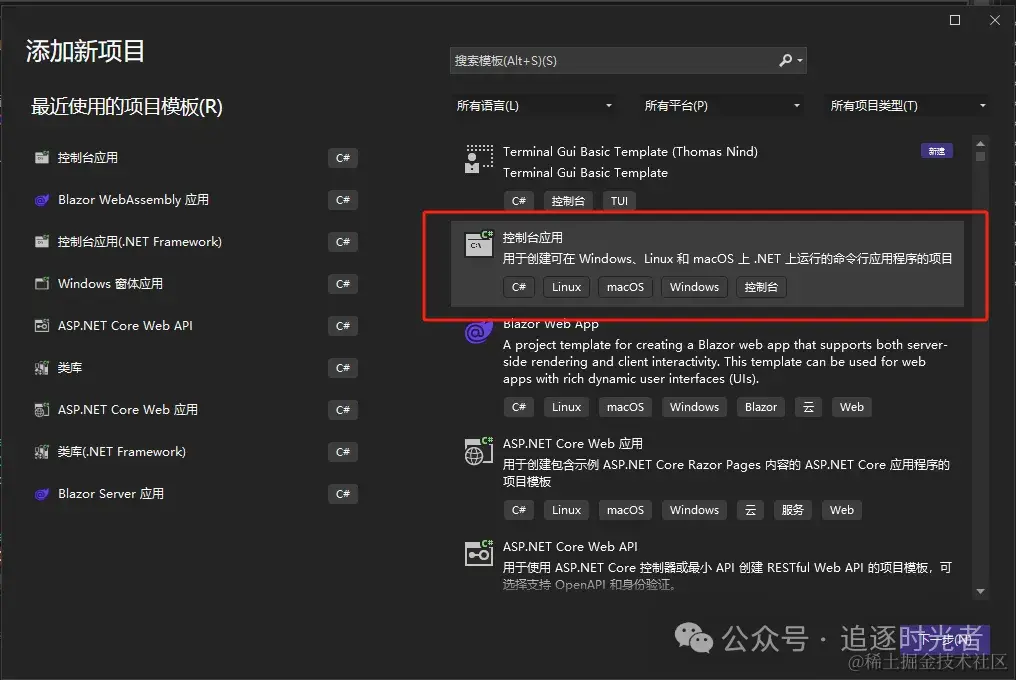The width and height of the screenshot is (1016, 680).
Task: Expand the search box history dropdown arrow
Action: coord(800,60)
